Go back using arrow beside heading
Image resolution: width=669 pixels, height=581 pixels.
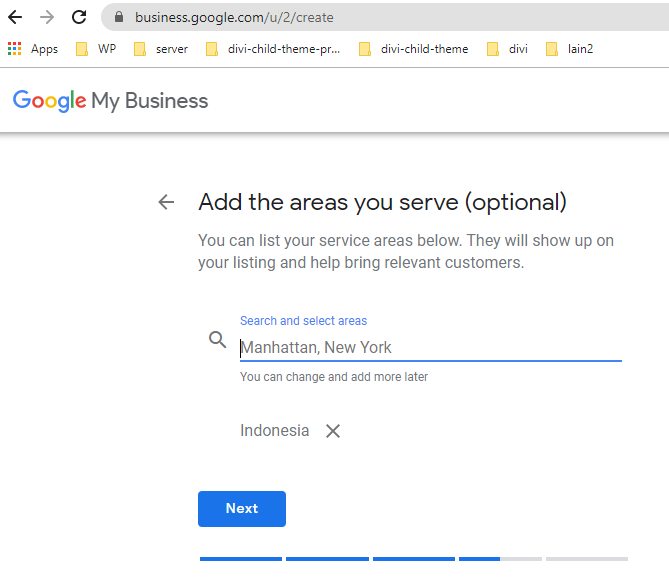pos(166,202)
